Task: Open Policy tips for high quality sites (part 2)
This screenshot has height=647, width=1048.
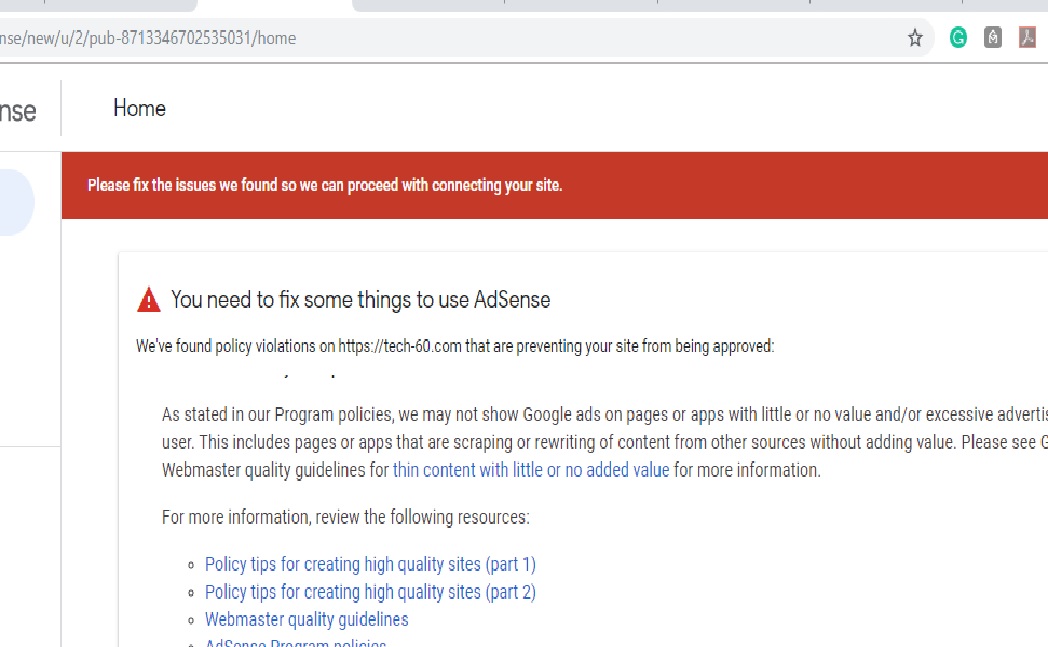Action: click(370, 592)
